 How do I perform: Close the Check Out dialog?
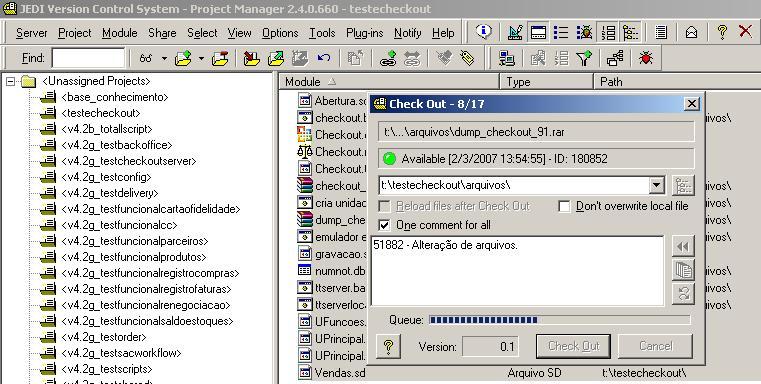[x=692, y=103]
